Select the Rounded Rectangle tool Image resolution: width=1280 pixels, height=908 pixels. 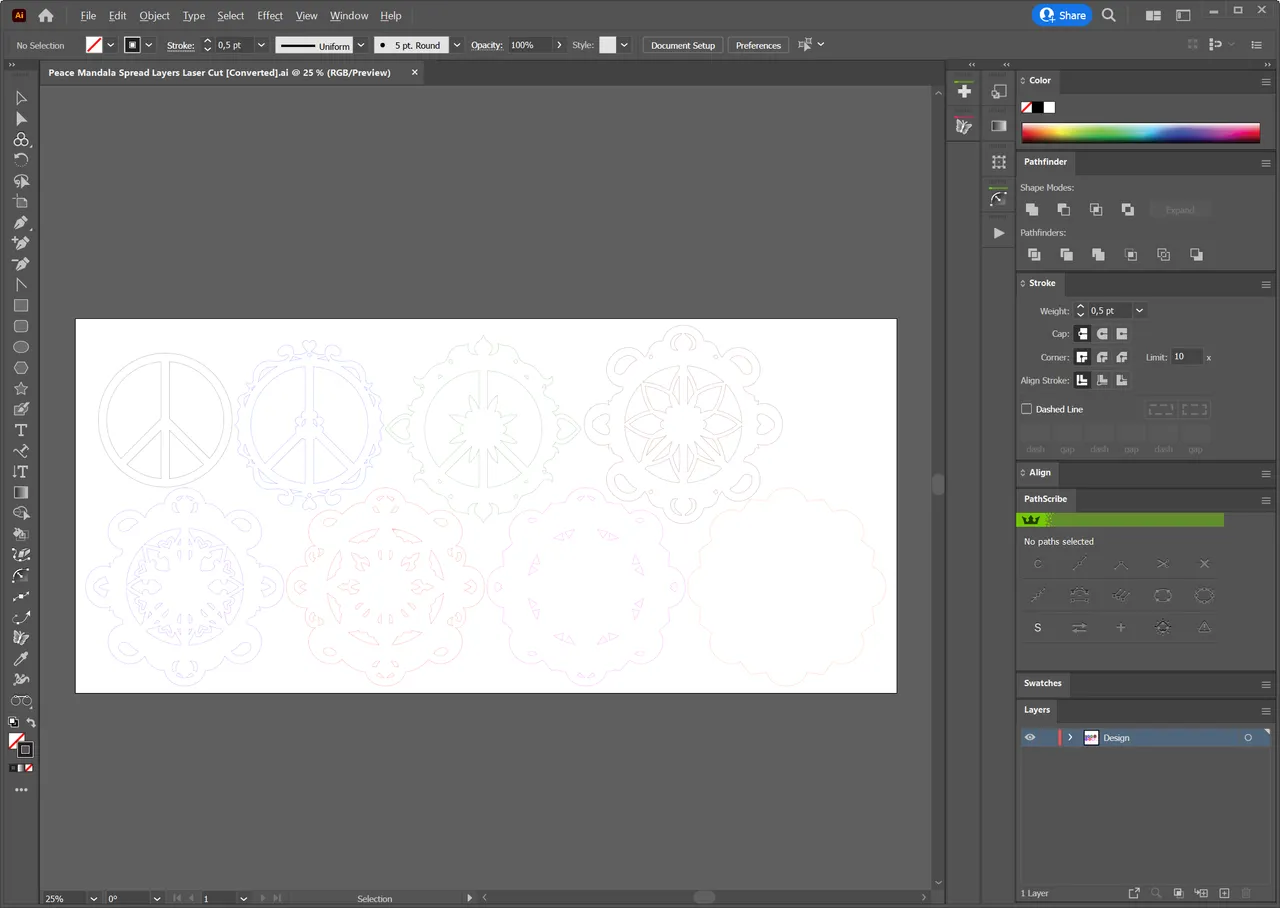[21, 327]
